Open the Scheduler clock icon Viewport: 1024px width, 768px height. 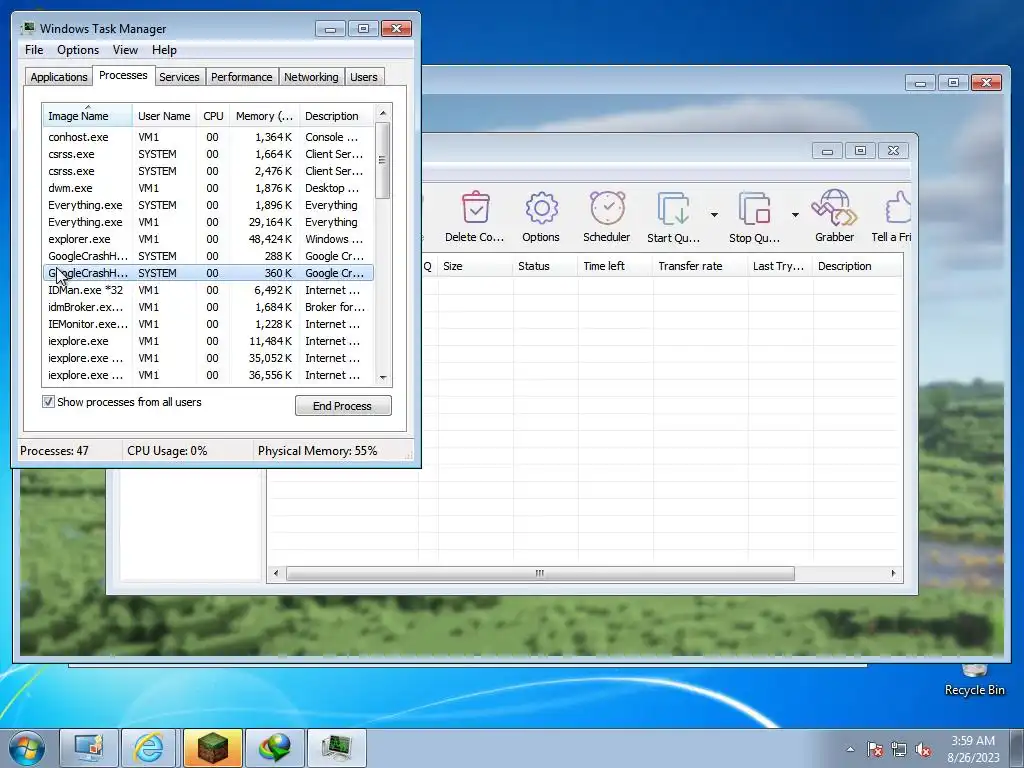coord(607,208)
